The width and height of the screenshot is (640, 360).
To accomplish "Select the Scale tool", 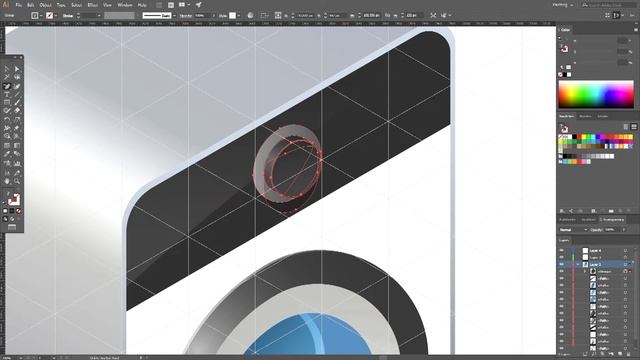I will pos(17,120).
